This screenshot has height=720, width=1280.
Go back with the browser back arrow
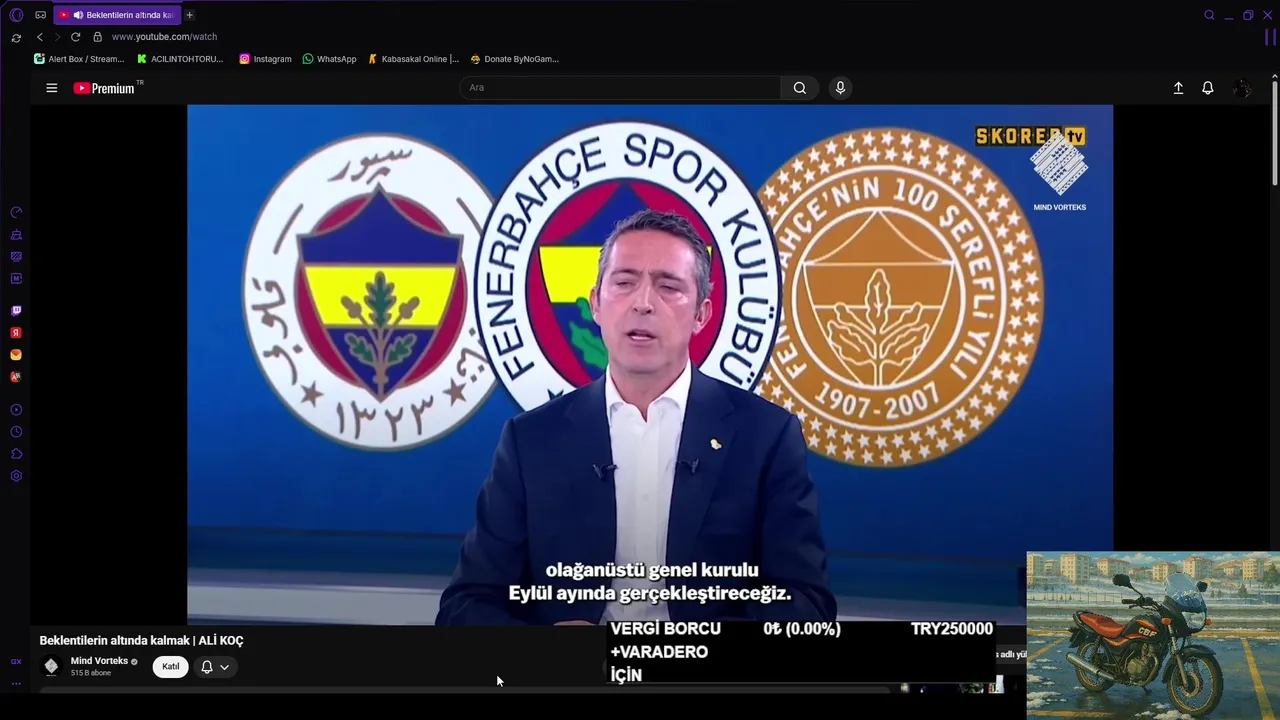40,37
